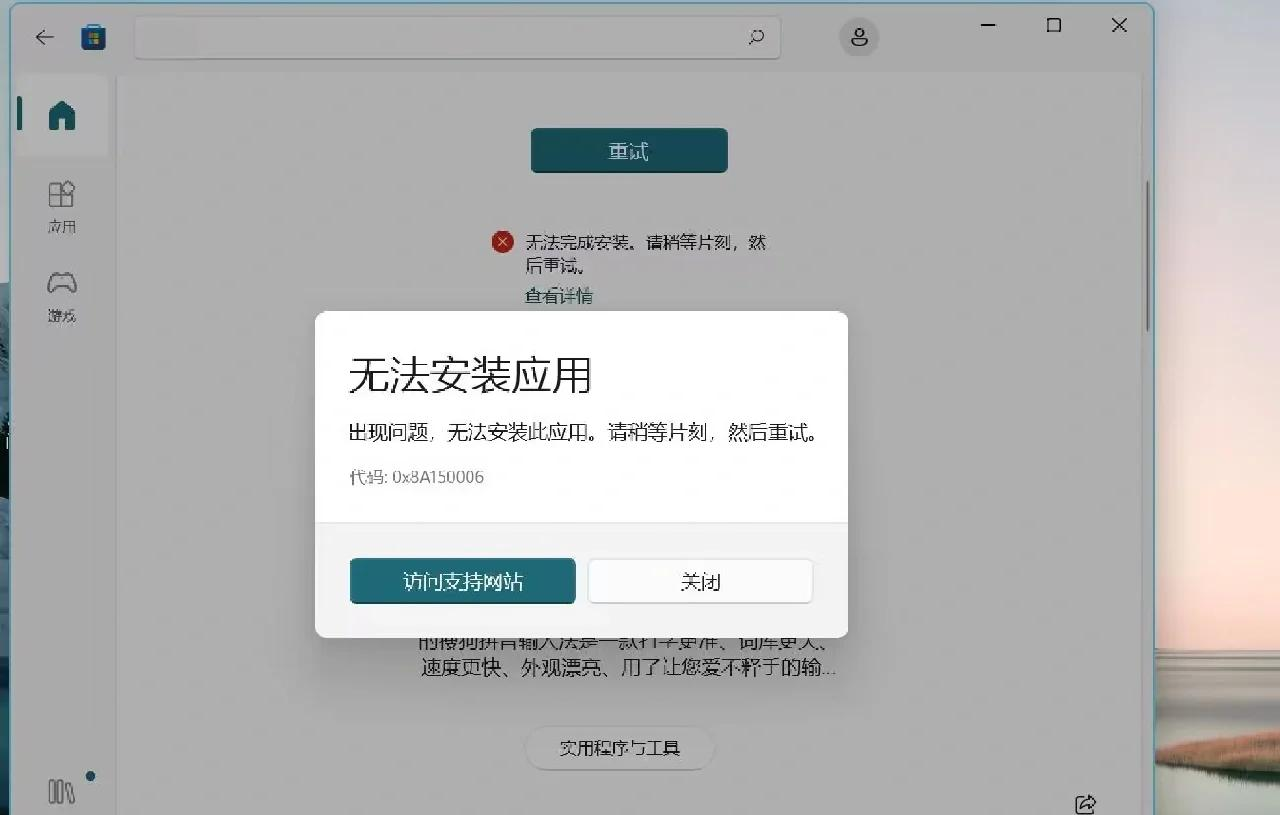Click the 访问支持网站 button

[463, 581]
